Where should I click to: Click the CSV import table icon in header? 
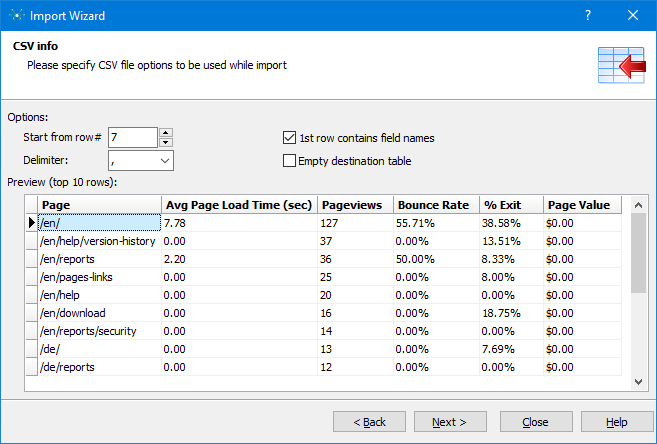[619, 67]
